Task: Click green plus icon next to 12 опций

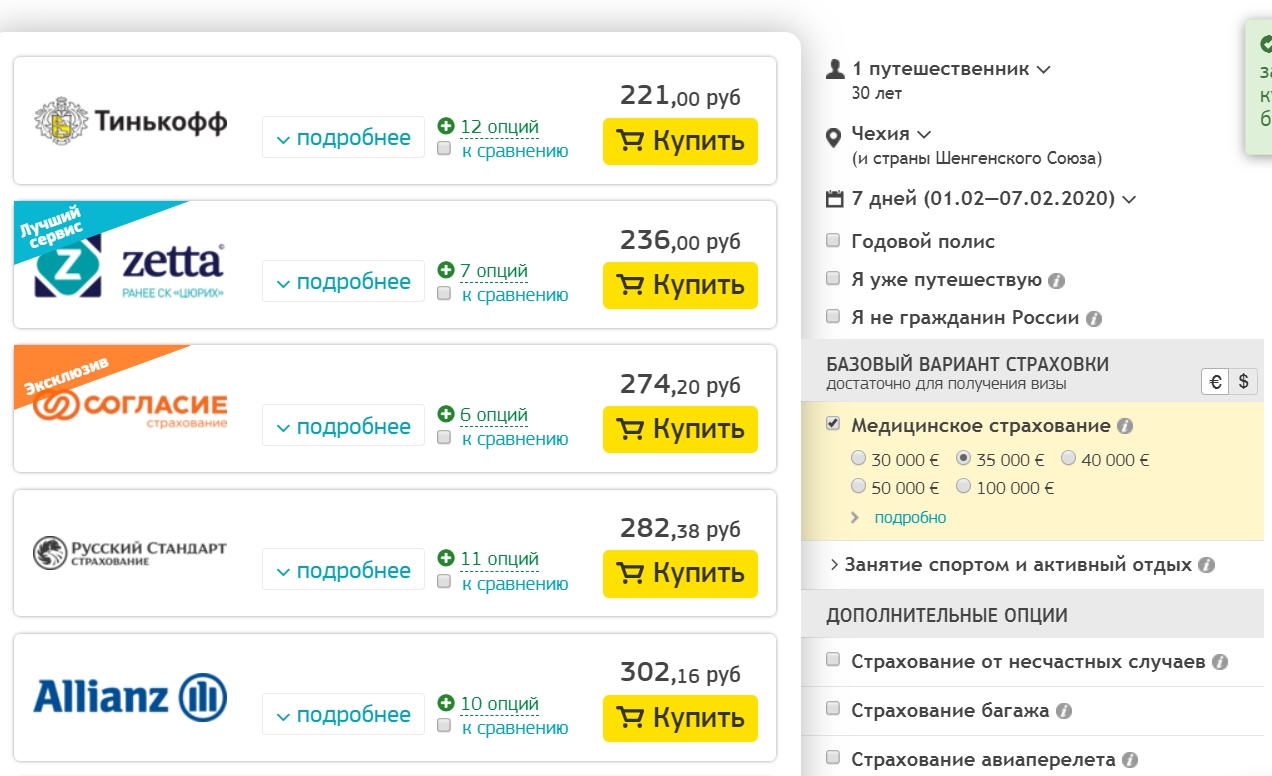Action: click(x=446, y=126)
